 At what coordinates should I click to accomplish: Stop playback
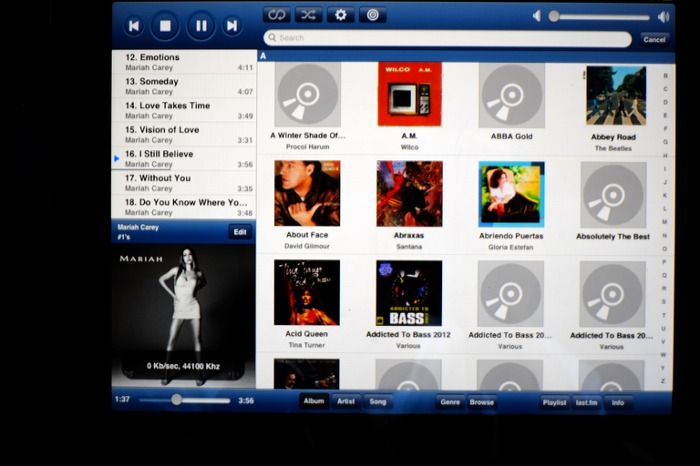click(165, 26)
